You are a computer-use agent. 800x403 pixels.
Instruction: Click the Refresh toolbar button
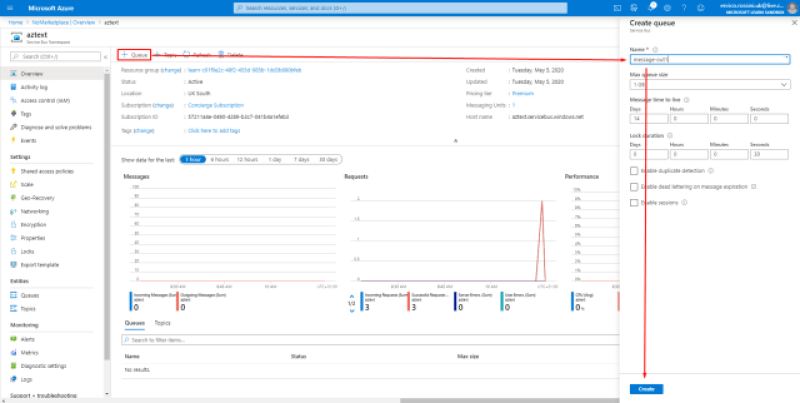point(196,55)
